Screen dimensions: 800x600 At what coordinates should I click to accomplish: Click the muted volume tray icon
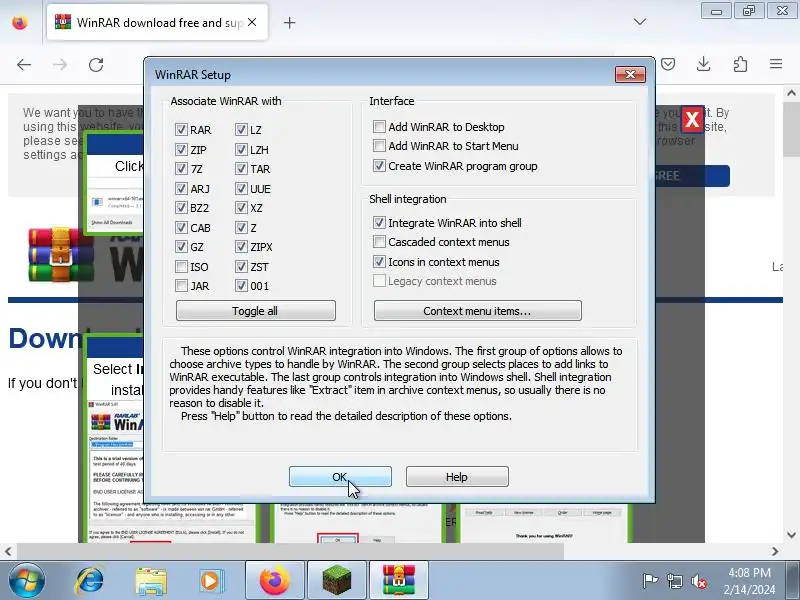pyautogui.click(x=698, y=581)
